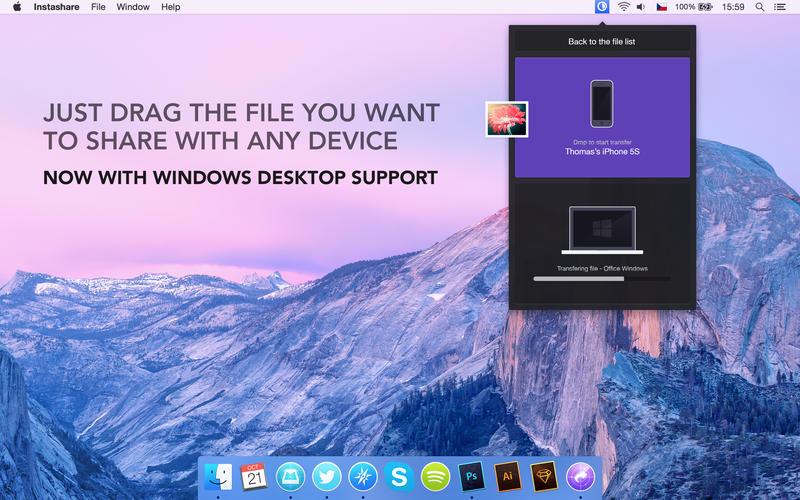Screen dimensions: 800x500
Task: Open the Window menu
Action: pos(133,7)
